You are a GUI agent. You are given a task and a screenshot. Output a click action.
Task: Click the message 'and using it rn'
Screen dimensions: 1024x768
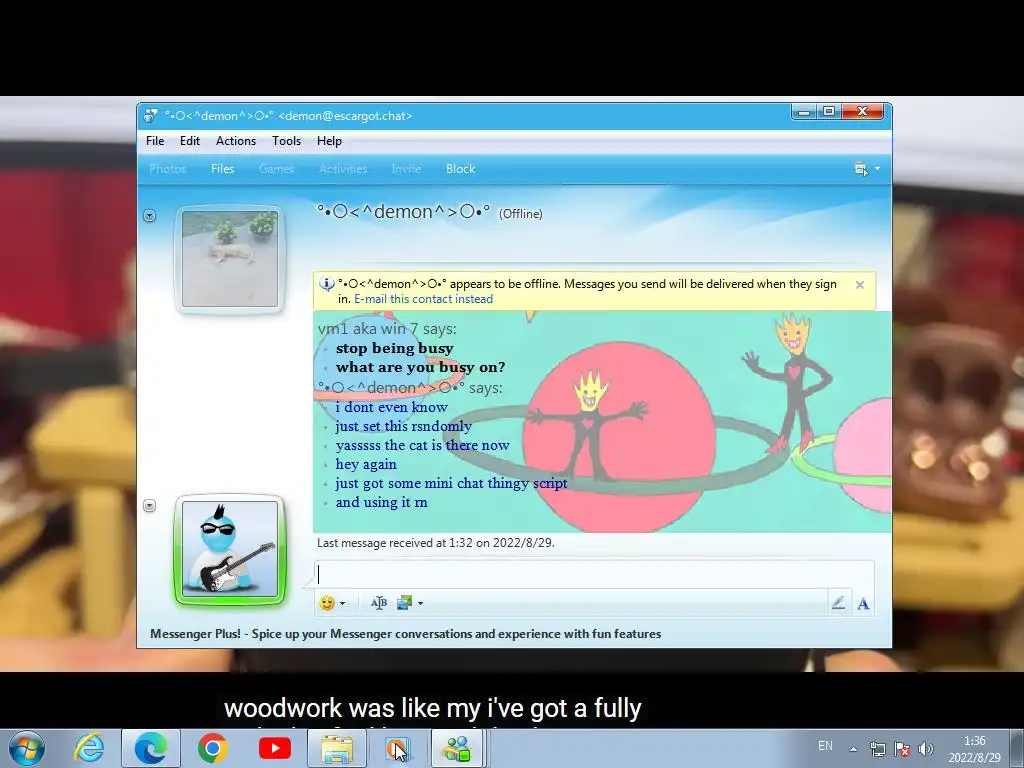[381, 502]
